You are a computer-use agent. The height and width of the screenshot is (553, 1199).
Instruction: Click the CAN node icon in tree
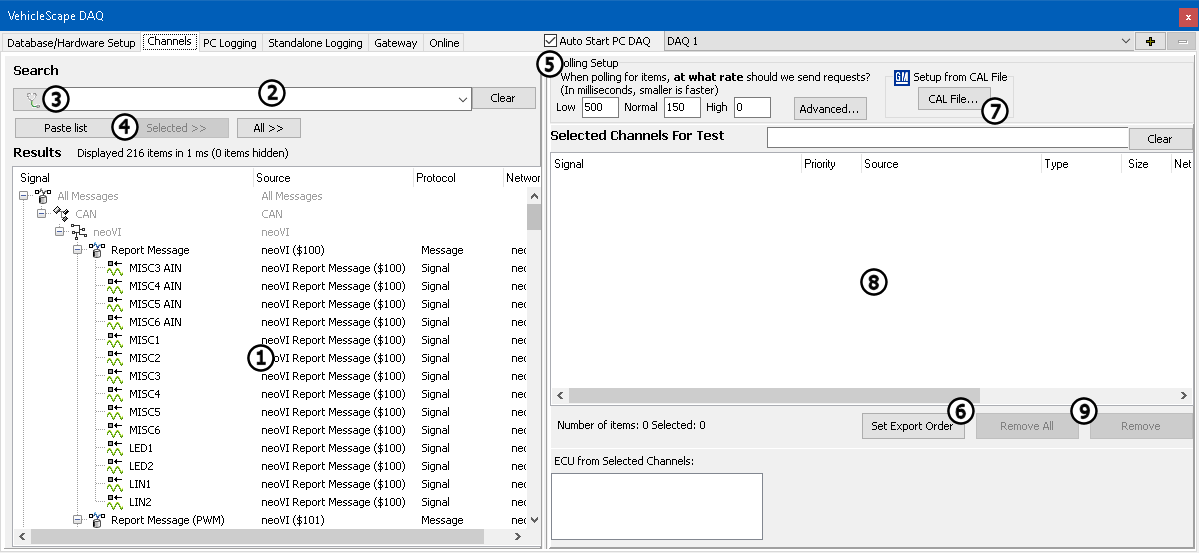click(61, 214)
